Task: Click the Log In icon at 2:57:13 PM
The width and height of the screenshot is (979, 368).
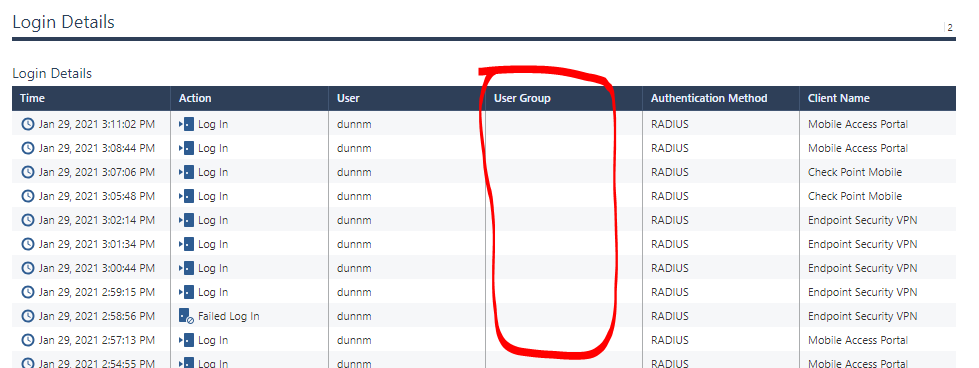Action: [x=187, y=340]
